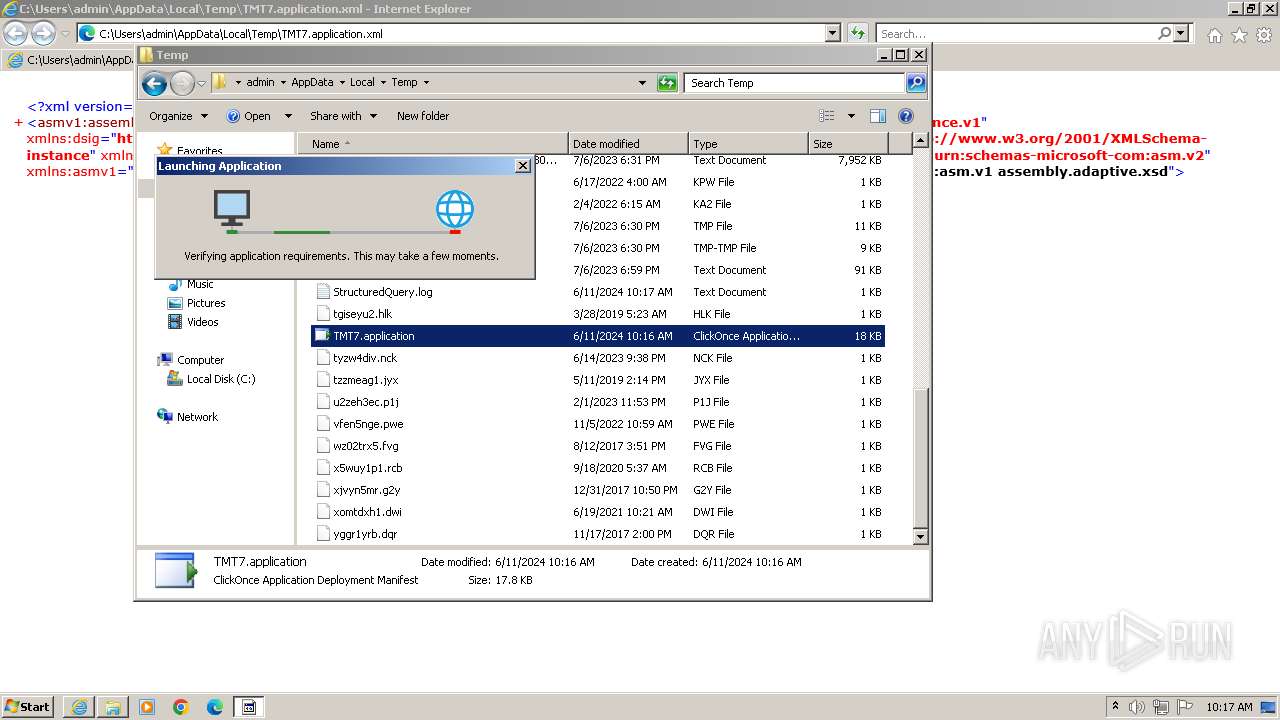The width and height of the screenshot is (1280, 720).
Task: Click Explorer forward navigation button
Action: pos(182,83)
